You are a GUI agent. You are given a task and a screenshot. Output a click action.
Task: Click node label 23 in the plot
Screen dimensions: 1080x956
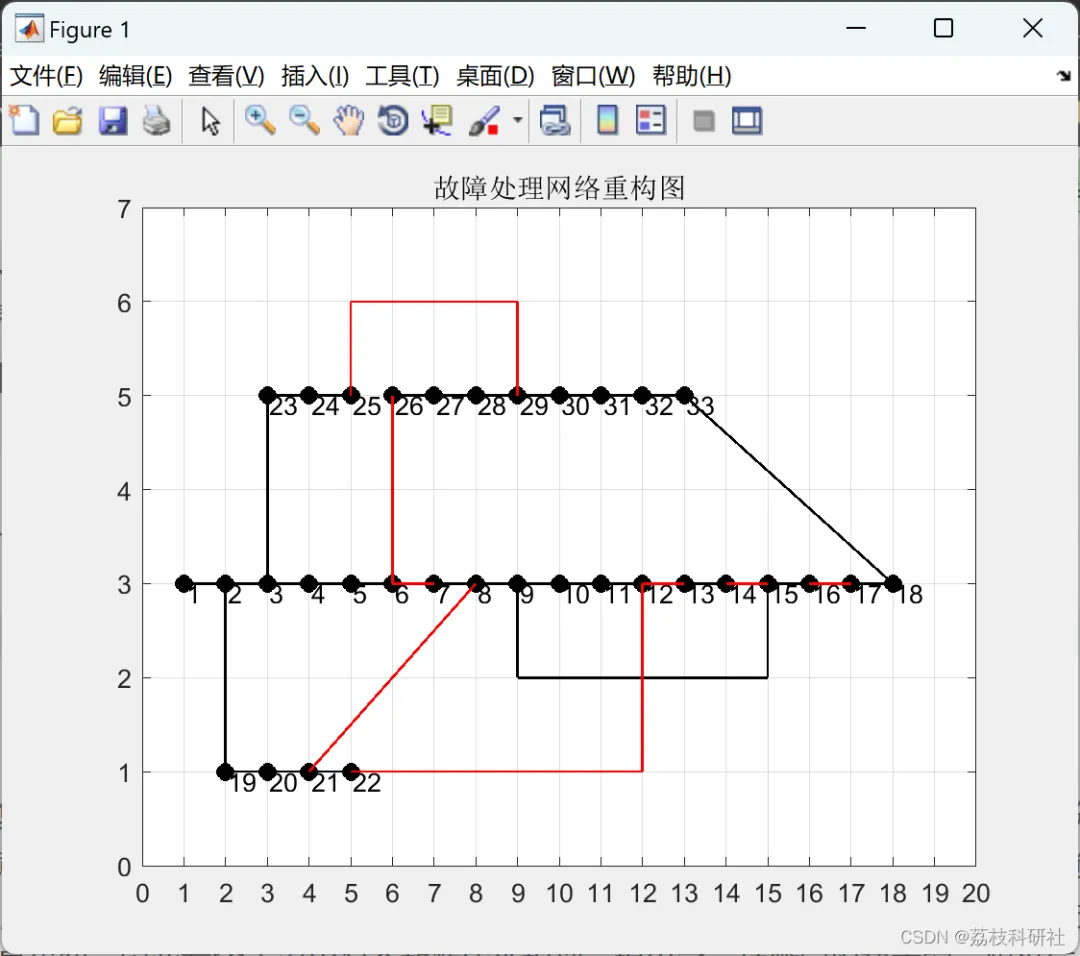(x=283, y=406)
